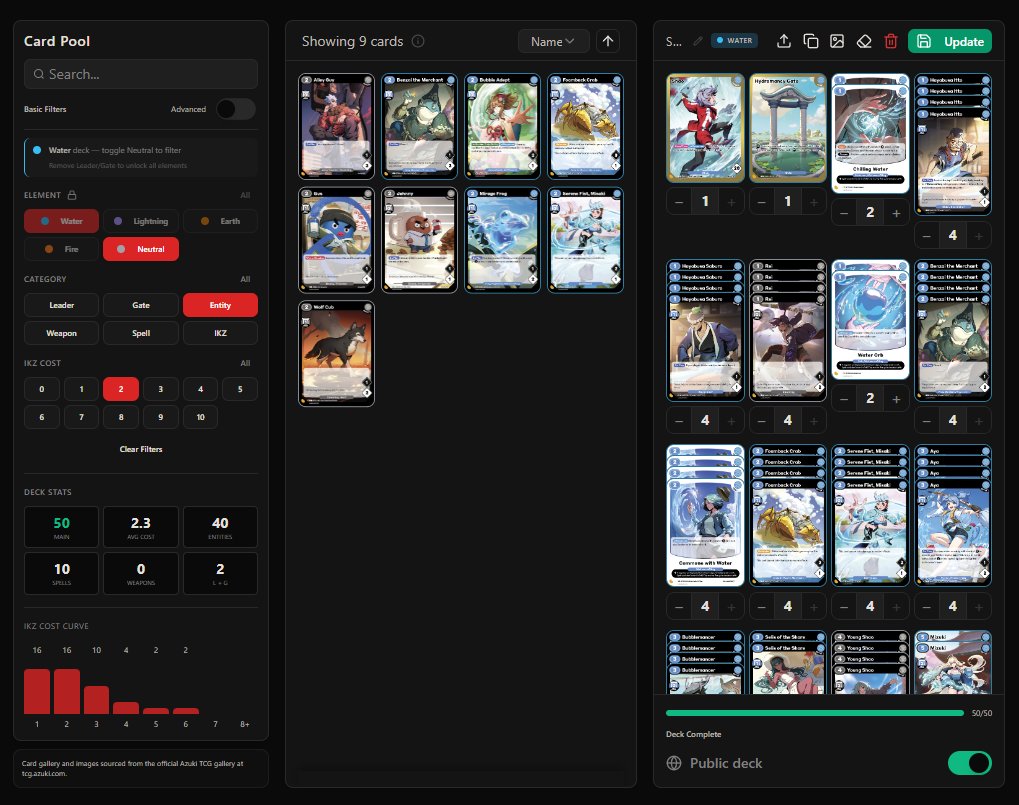Enable the Lightning element filter
Screen dimensions: 1019x805
tap(141, 221)
